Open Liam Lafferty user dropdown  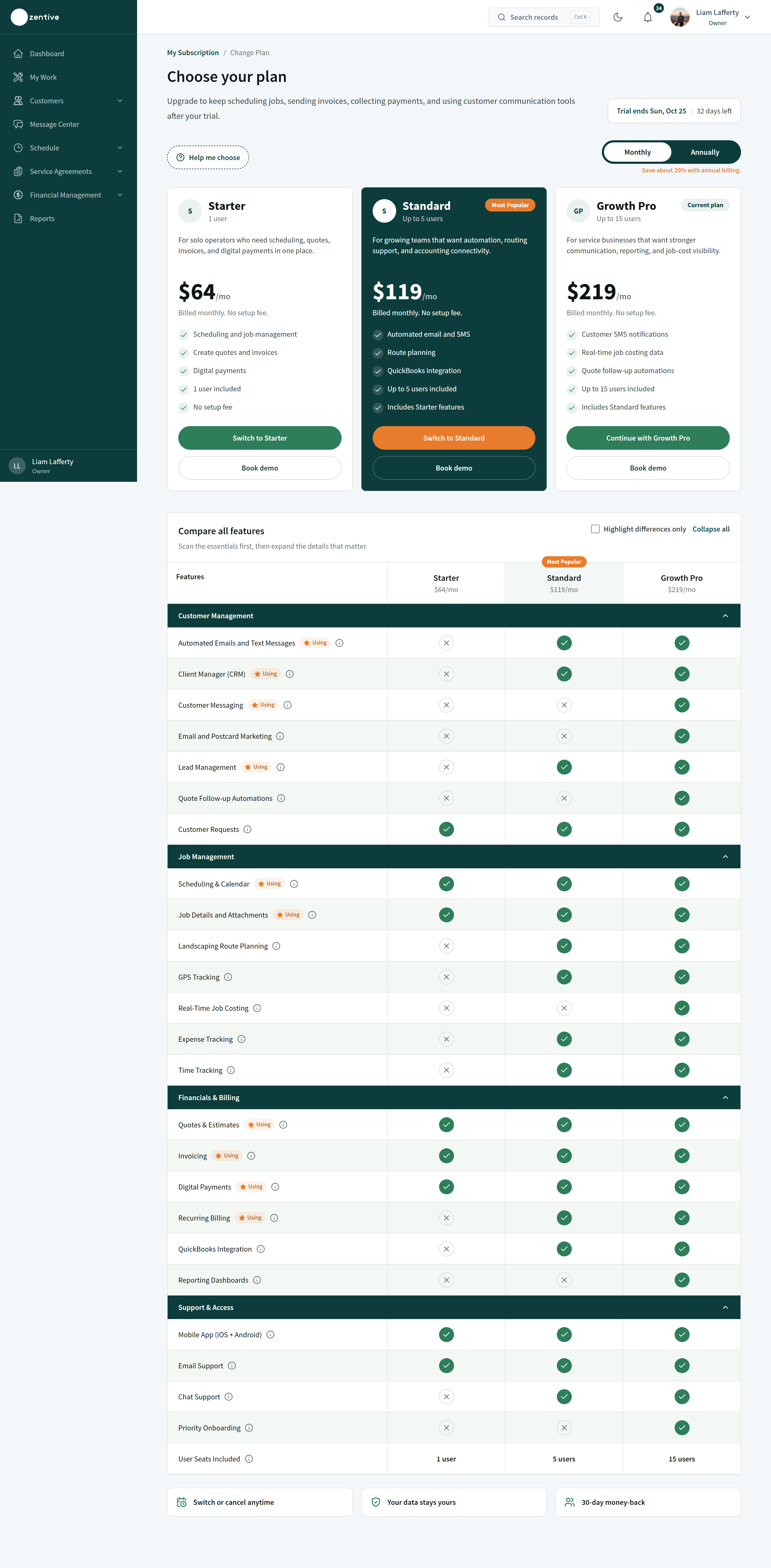747,17
